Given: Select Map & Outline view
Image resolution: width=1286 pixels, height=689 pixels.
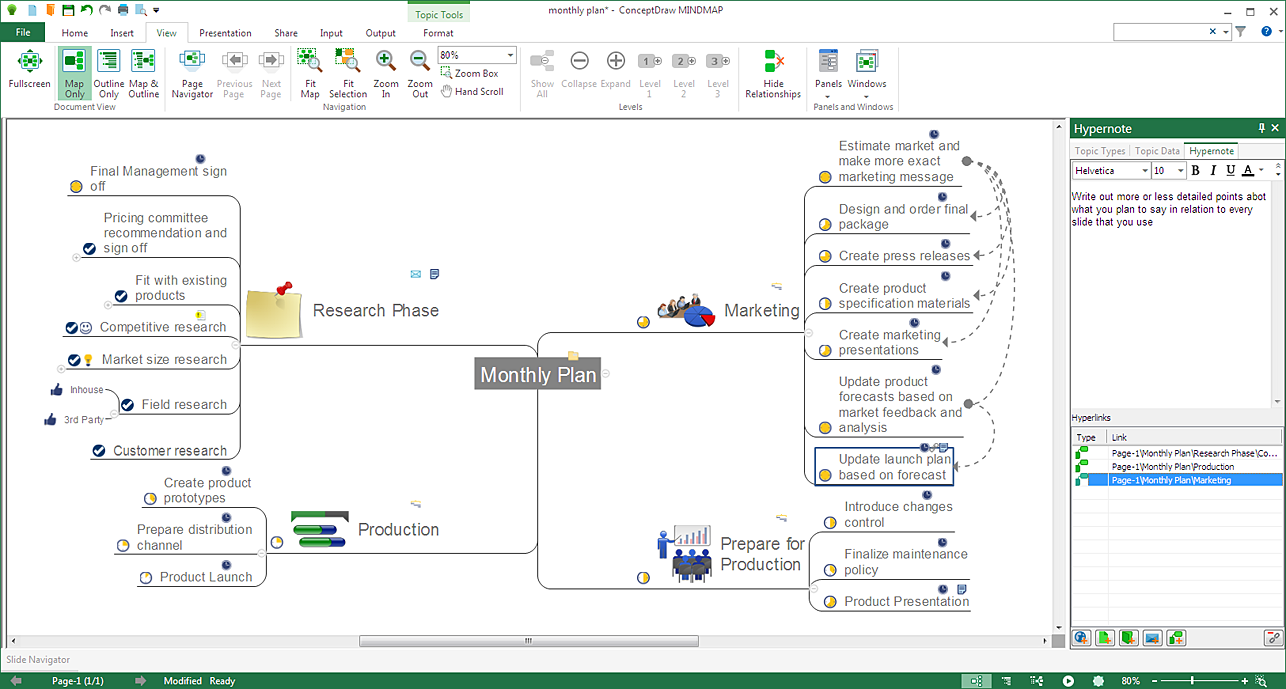Looking at the screenshot, I should pyautogui.click(x=143, y=74).
